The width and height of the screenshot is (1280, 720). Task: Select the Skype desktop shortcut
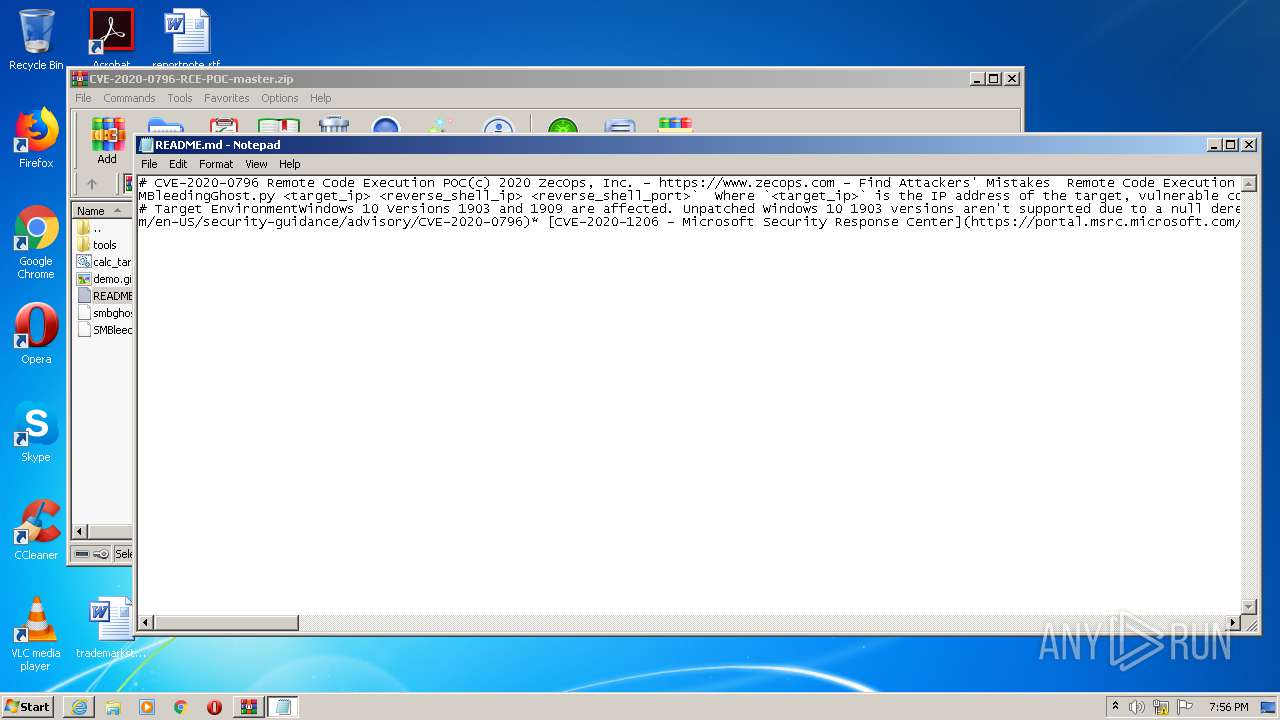click(x=36, y=432)
